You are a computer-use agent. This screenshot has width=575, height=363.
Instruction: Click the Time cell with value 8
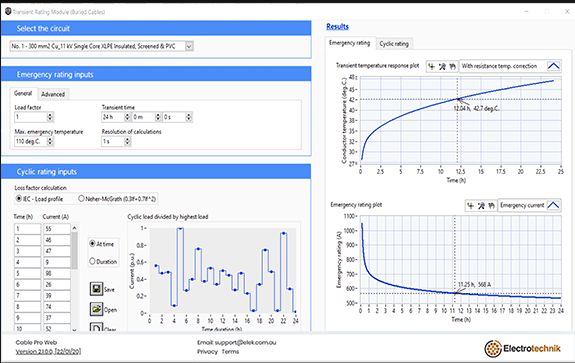(28, 307)
